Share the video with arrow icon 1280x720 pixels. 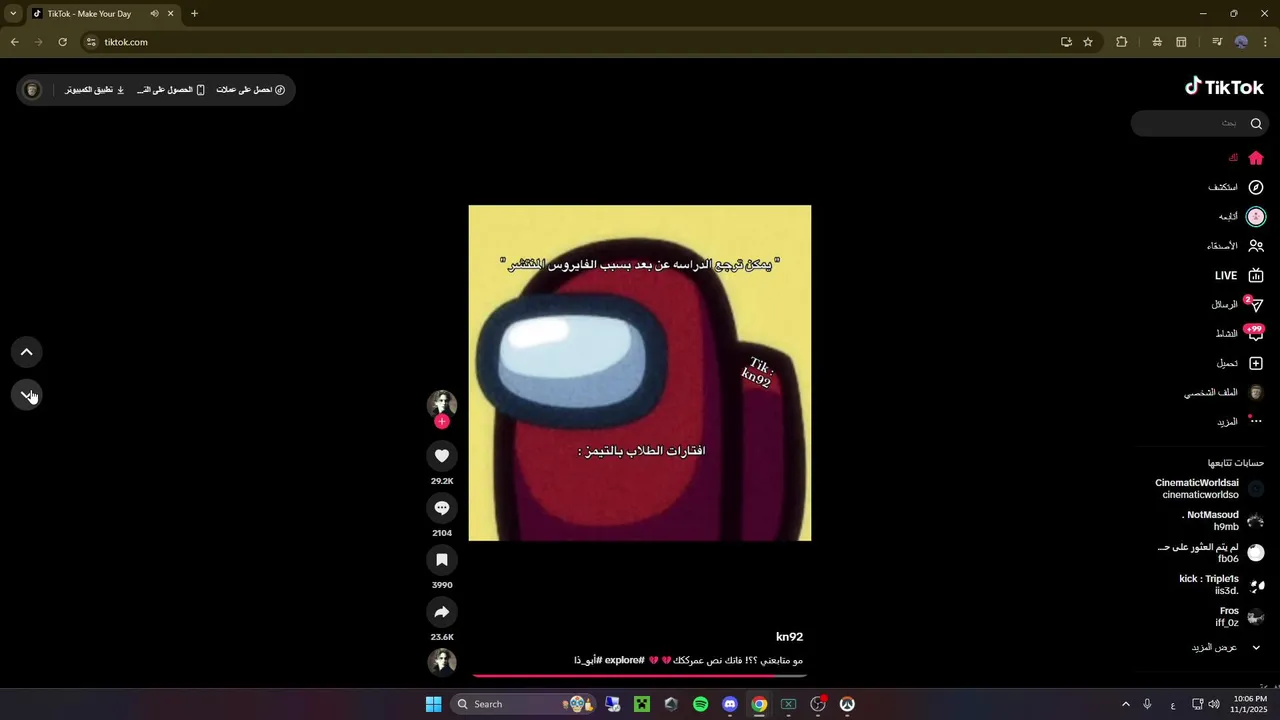(x=442, y=612)
